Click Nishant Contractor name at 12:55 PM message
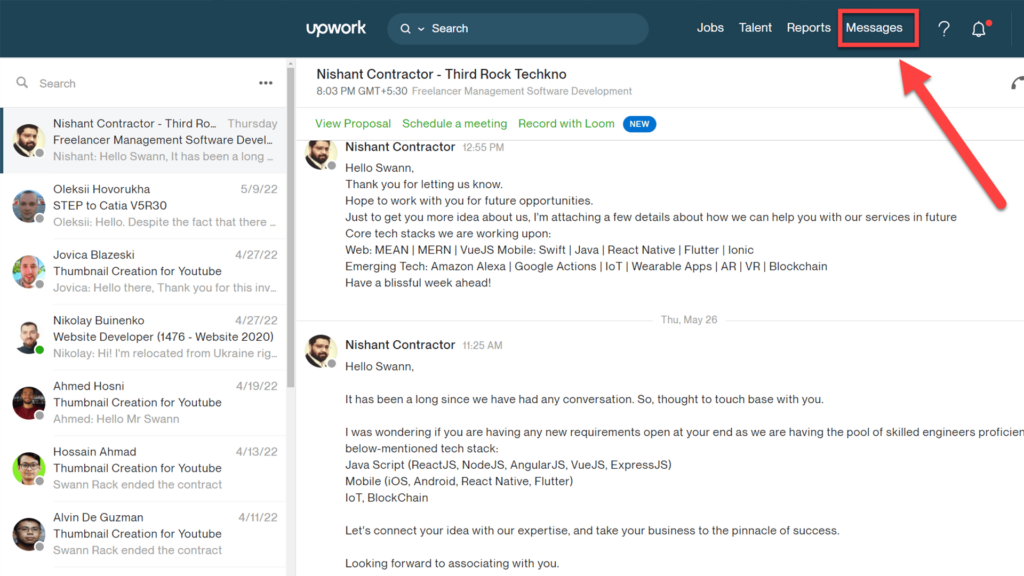Screen dimensions: 1024x576 [x=400, y=147]
